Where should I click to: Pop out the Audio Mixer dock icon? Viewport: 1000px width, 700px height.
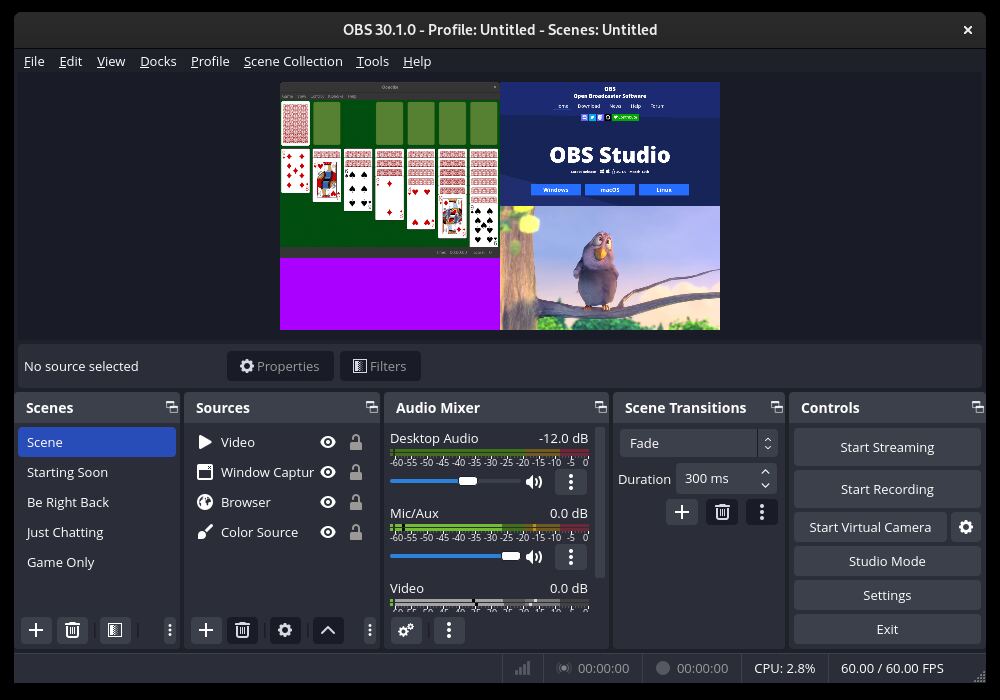pos(600,407)
